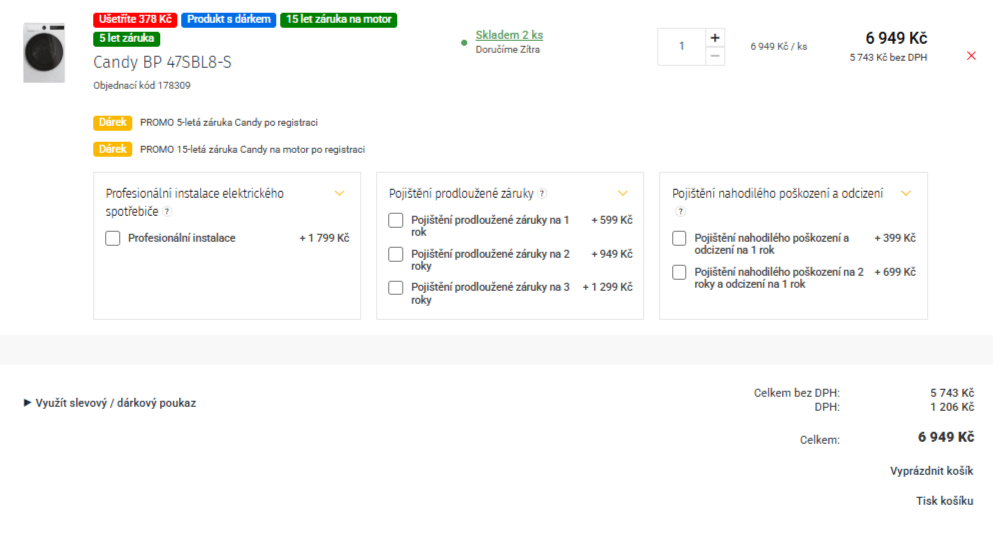Click the Produkt s dárkem badge
This screenshot has height=537, width=993.
click(x=229, y=20)
